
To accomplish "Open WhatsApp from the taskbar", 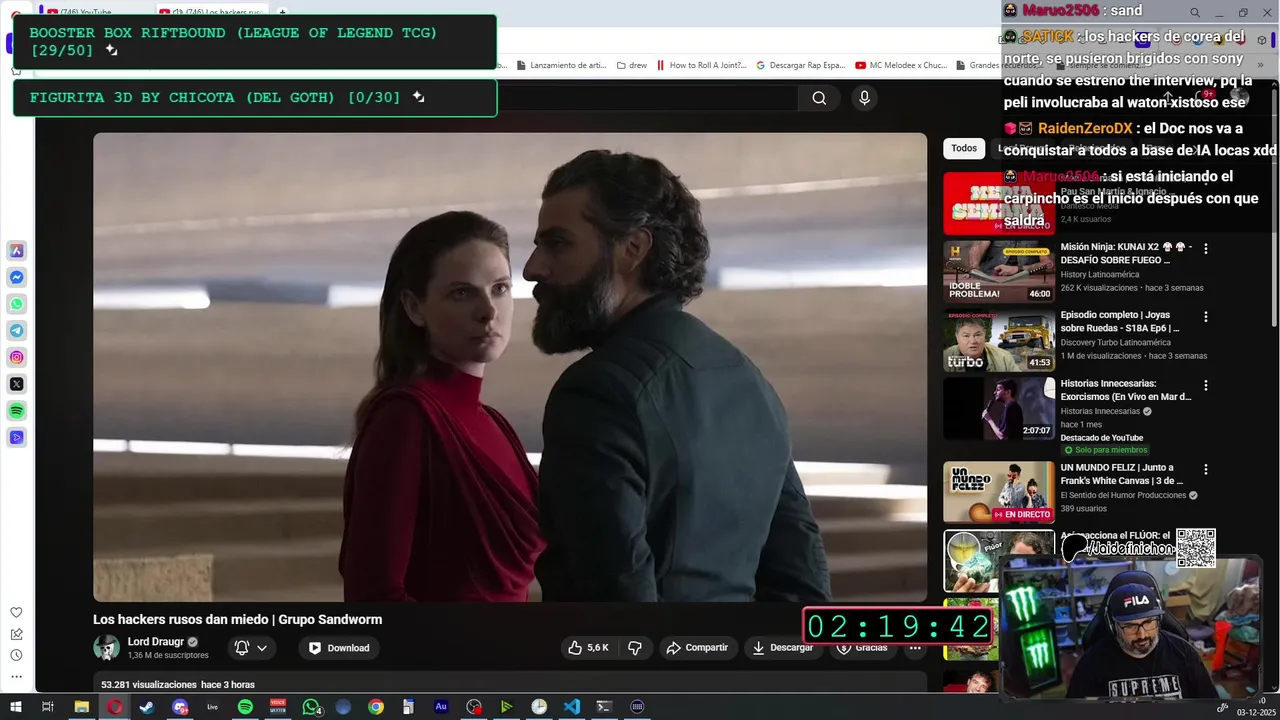I will coord(311,707).
